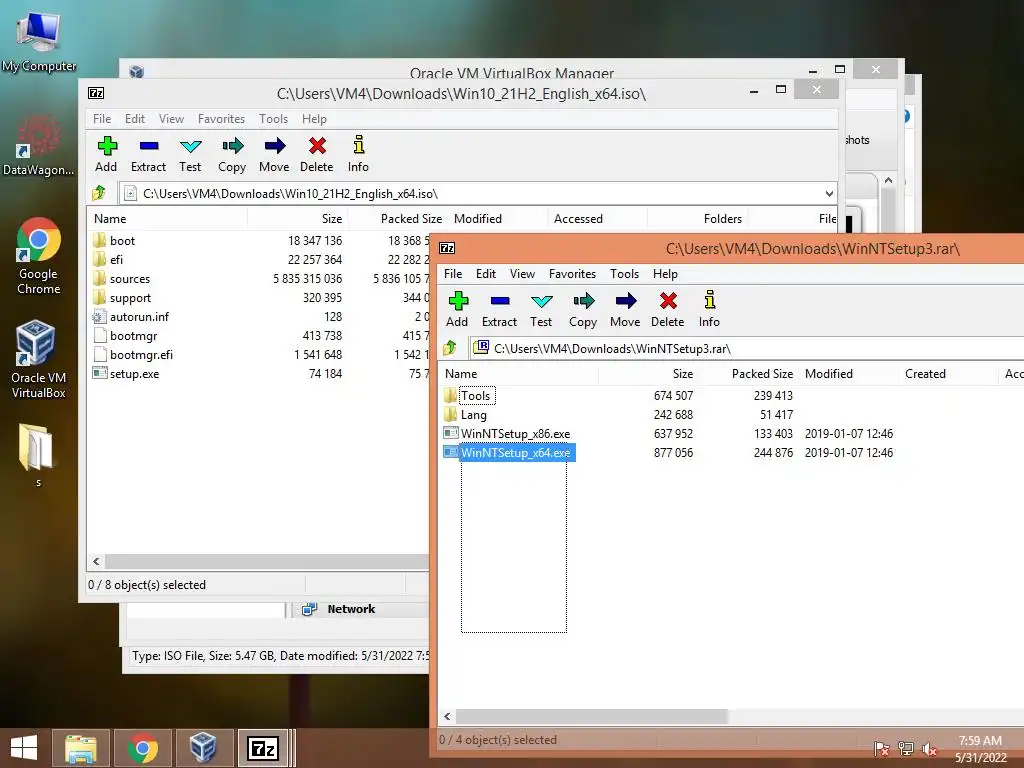Click Copy icon in ISO 7-Zip window

232,146
